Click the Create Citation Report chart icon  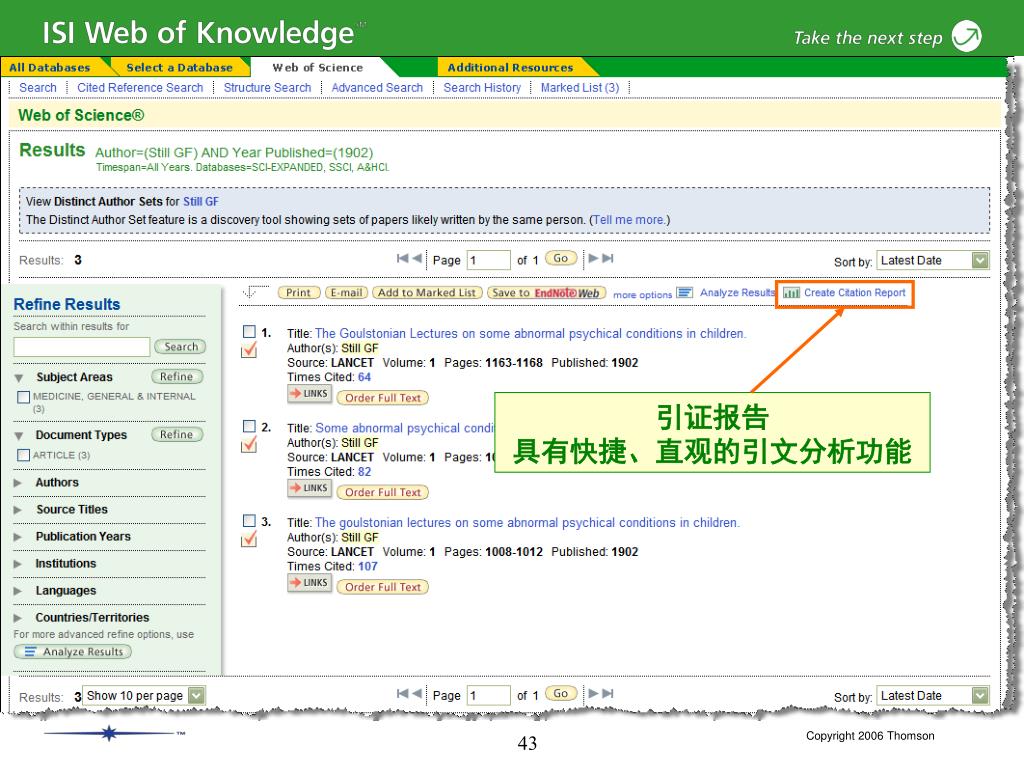click(792, 293)
